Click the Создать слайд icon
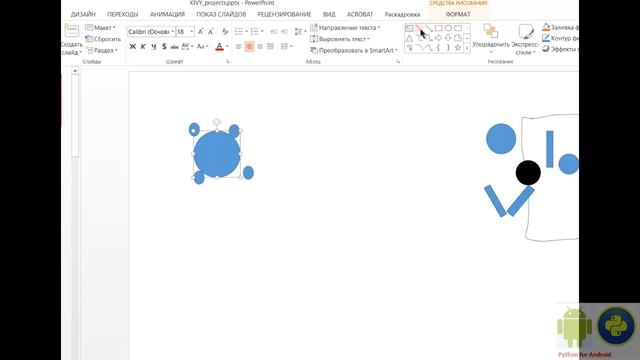Image resolution: width=640 pixels, height=360 pixels. 71,31
